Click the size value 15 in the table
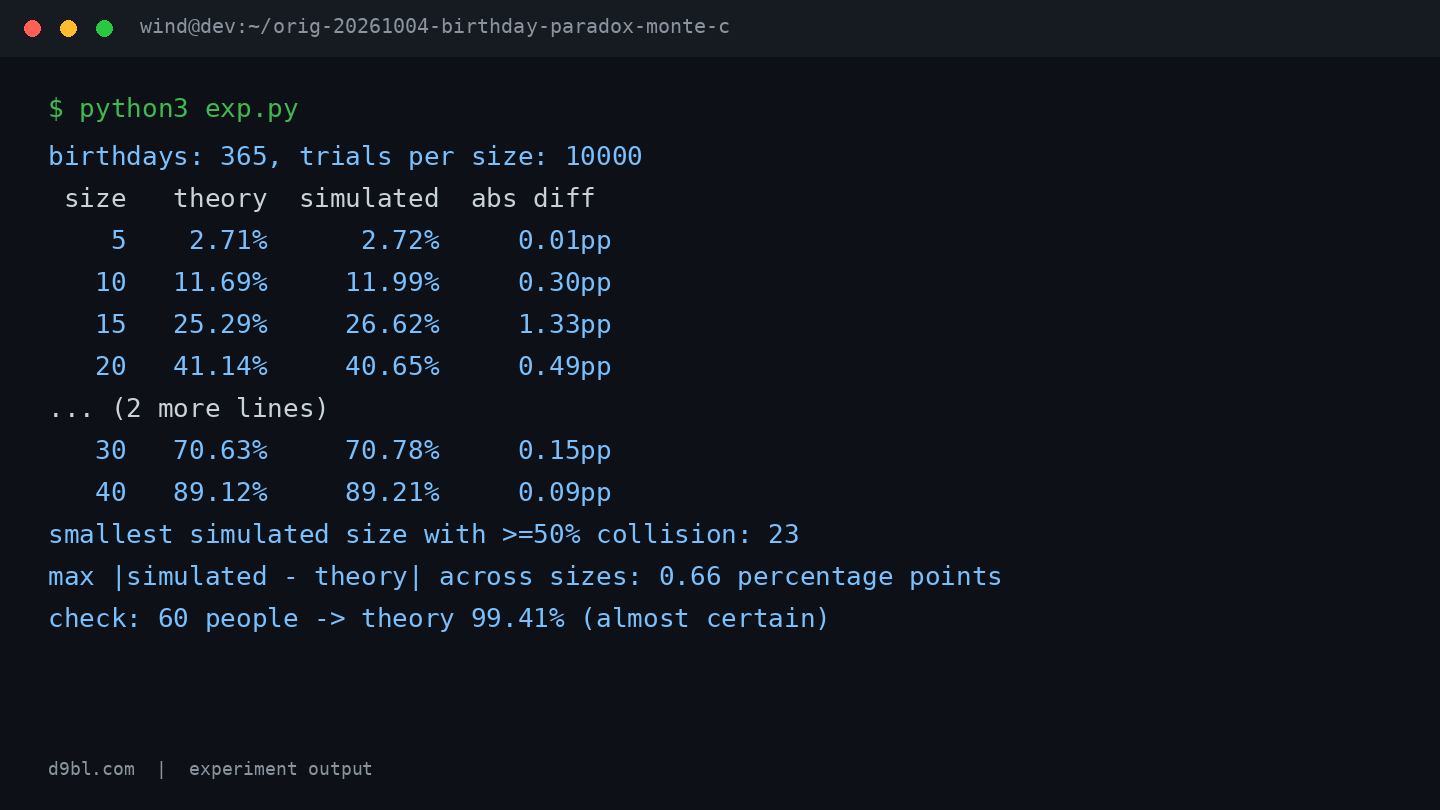This screenshot has width=1440, height=810. tap(111, 325)
